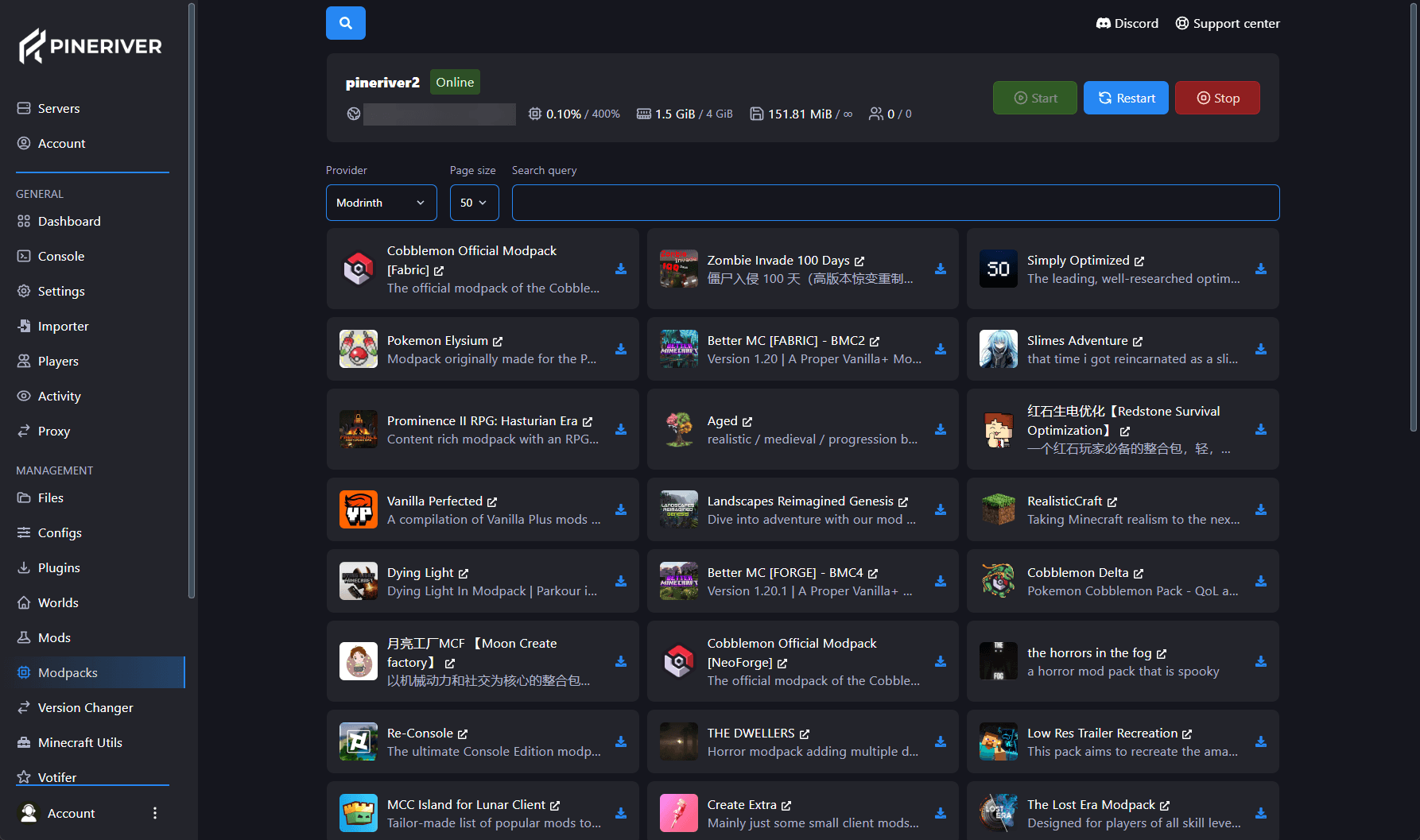Download Low Res Trailer Recreation
The width and height of the screenshot is (1420, 840).
point(1261,742)
